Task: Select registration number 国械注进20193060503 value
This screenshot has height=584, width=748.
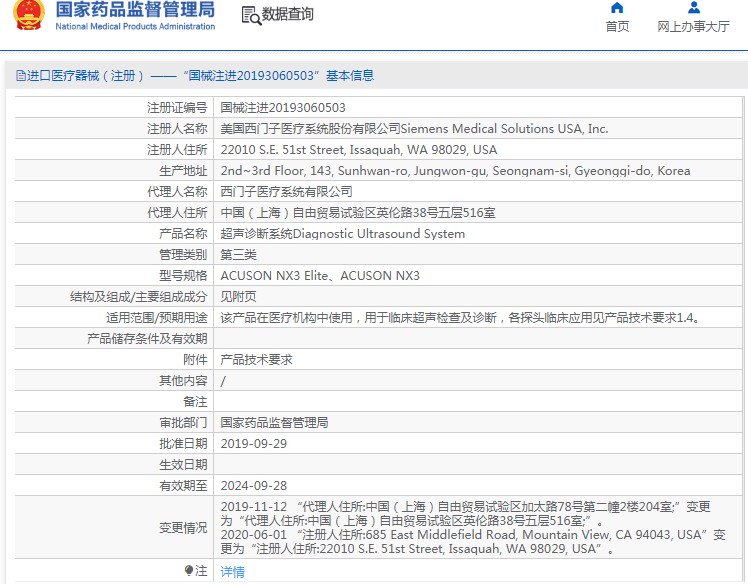Action: (283, 107)
